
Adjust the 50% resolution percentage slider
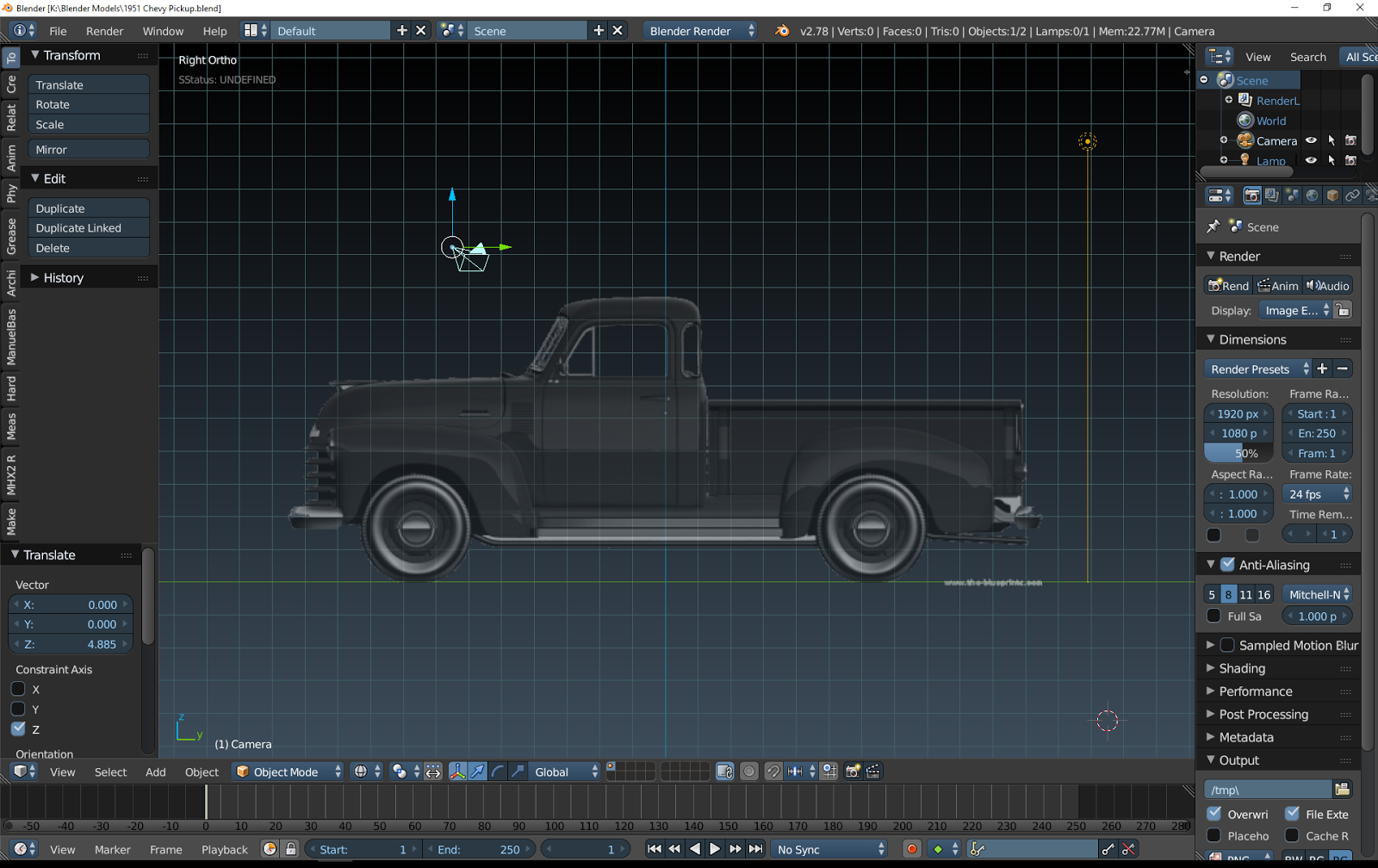click(1238, 453)
